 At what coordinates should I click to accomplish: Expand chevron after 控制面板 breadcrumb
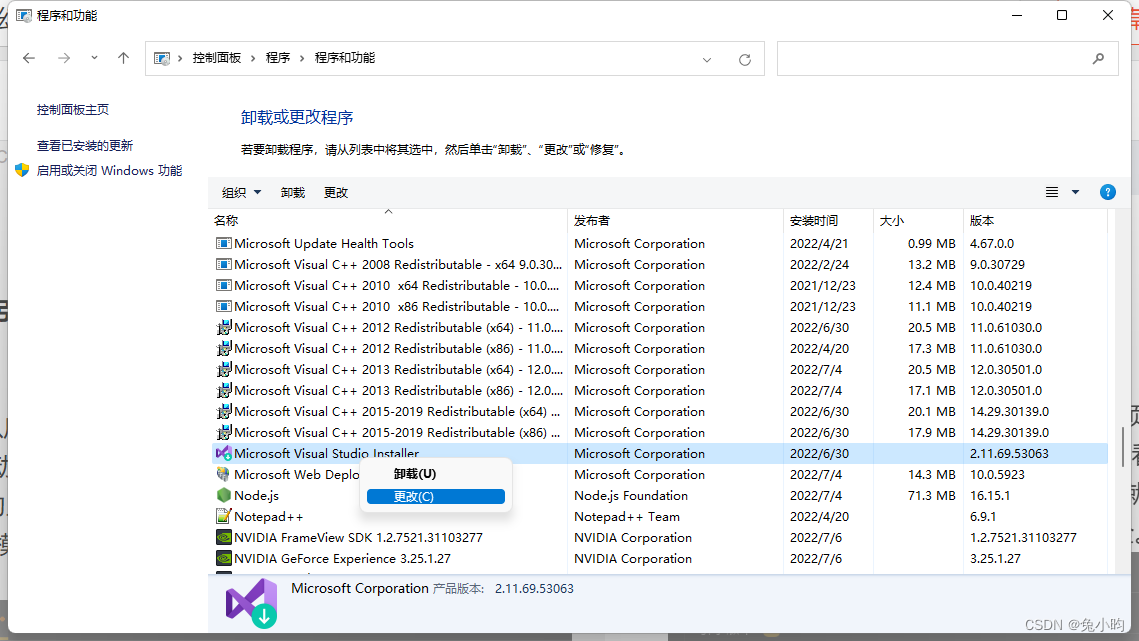coord(253,58)
